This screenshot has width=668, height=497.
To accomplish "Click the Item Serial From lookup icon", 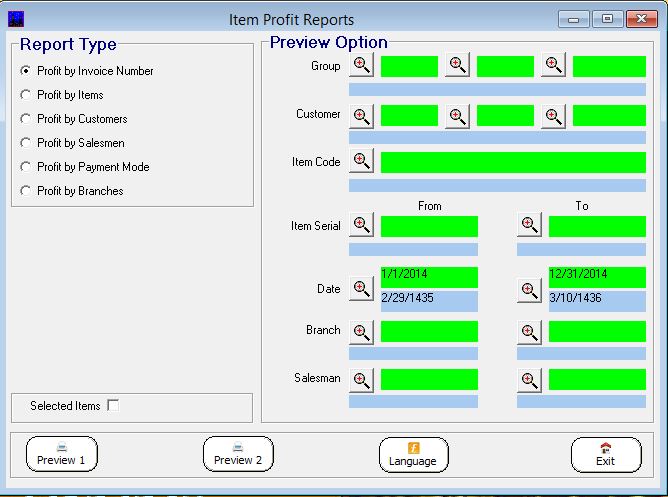I will pyautogui.click(x=361, y=226).
